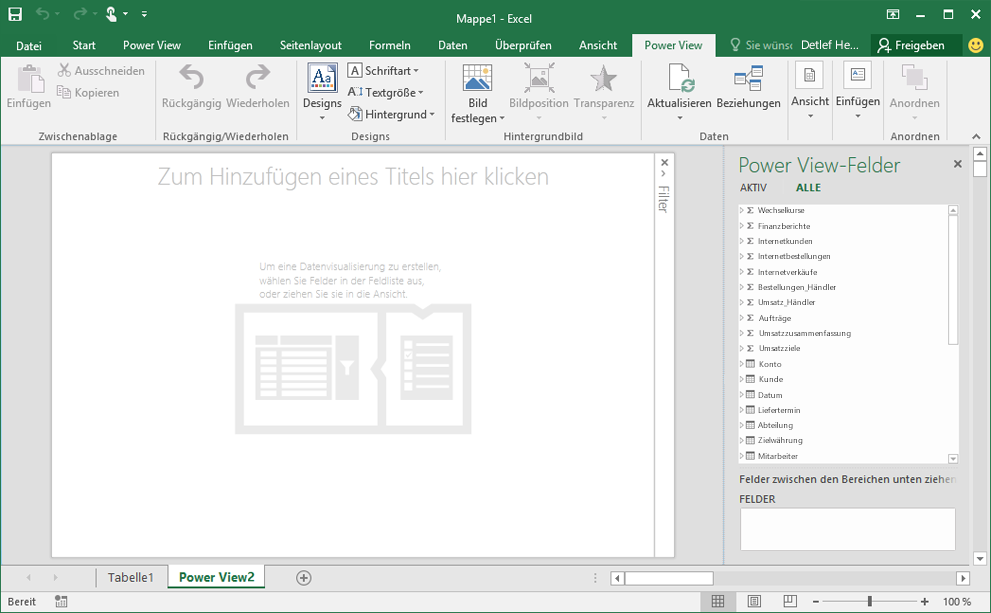Click the Aktualisieren refresh icon
Viewport: 991px width, 613px height.
tap(679, 80)
